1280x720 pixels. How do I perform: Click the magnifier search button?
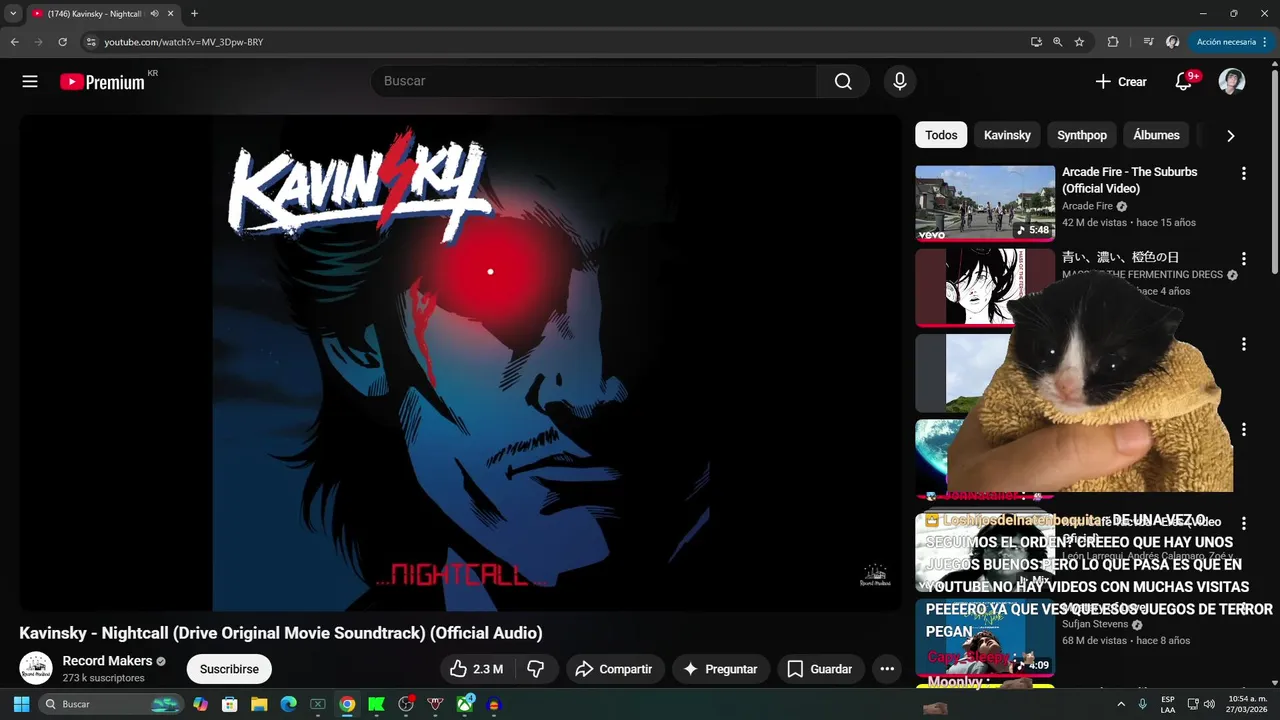843,81
